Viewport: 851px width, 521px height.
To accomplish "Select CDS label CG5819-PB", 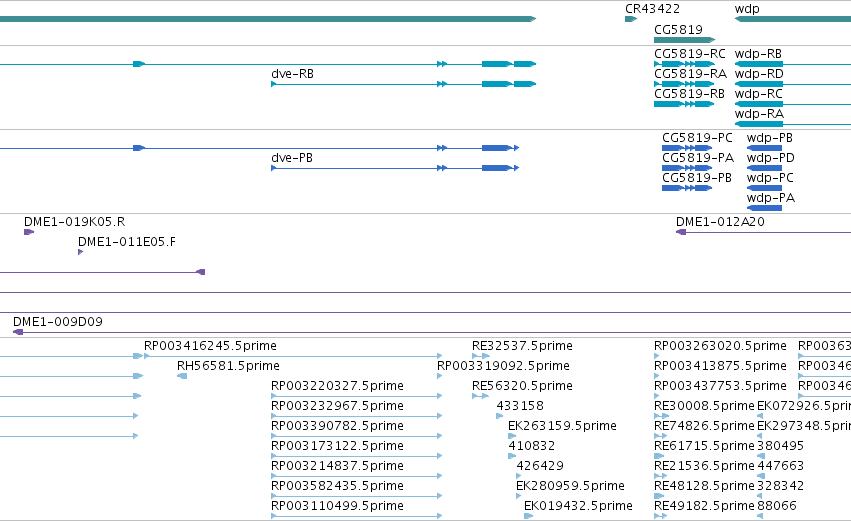I will tap(697, 178).
